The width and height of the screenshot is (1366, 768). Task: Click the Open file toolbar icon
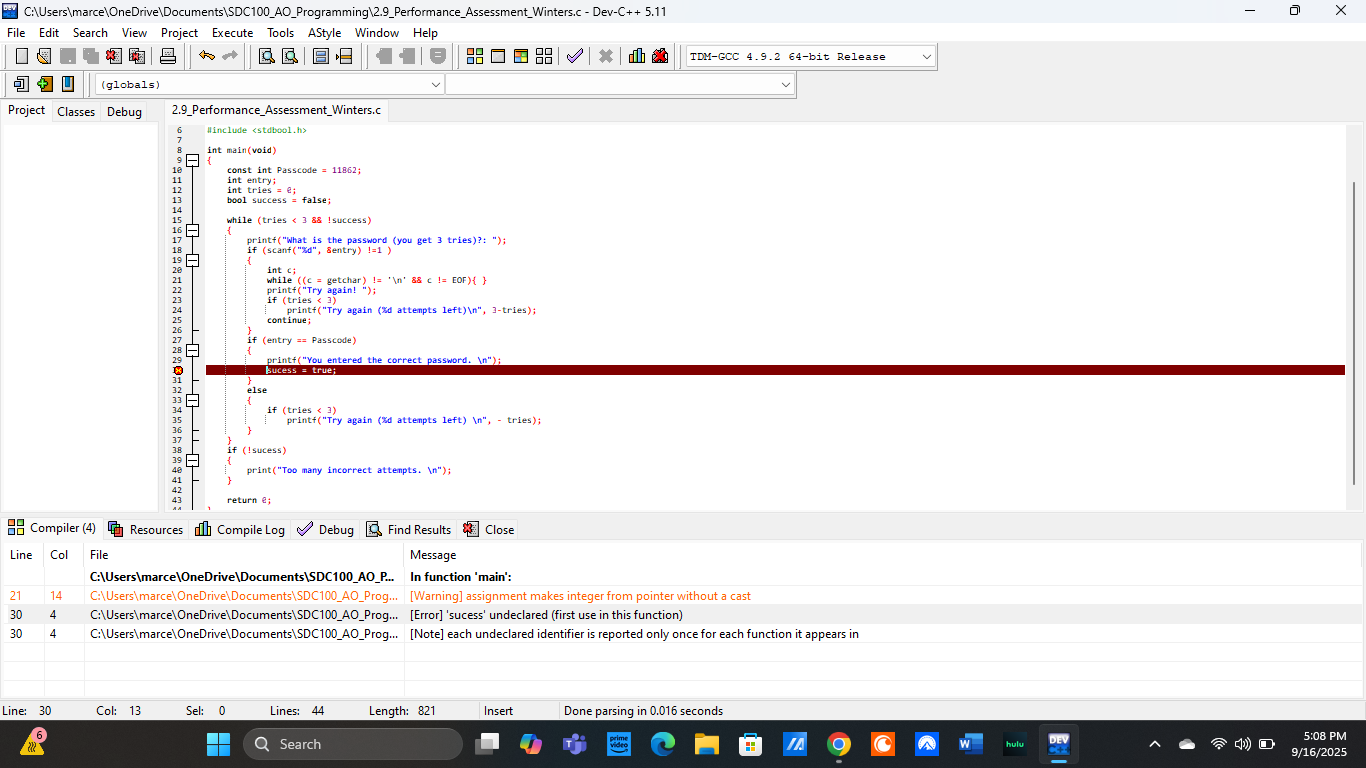point(44,56)
